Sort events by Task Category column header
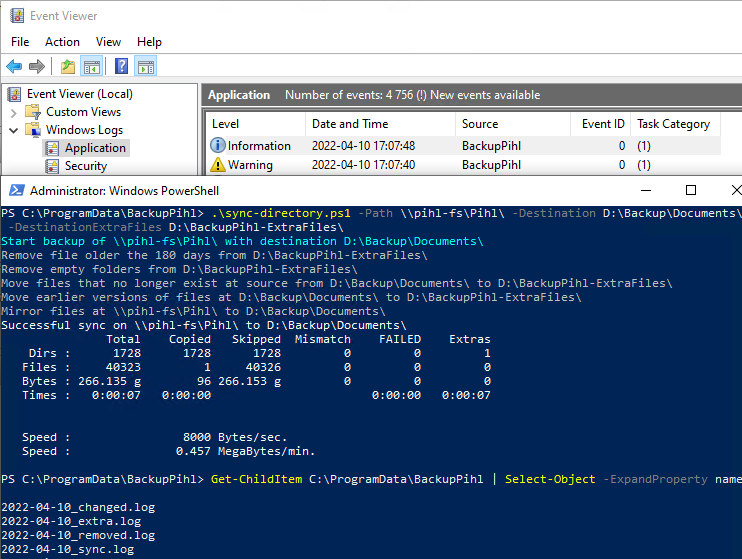 point(673,124)
